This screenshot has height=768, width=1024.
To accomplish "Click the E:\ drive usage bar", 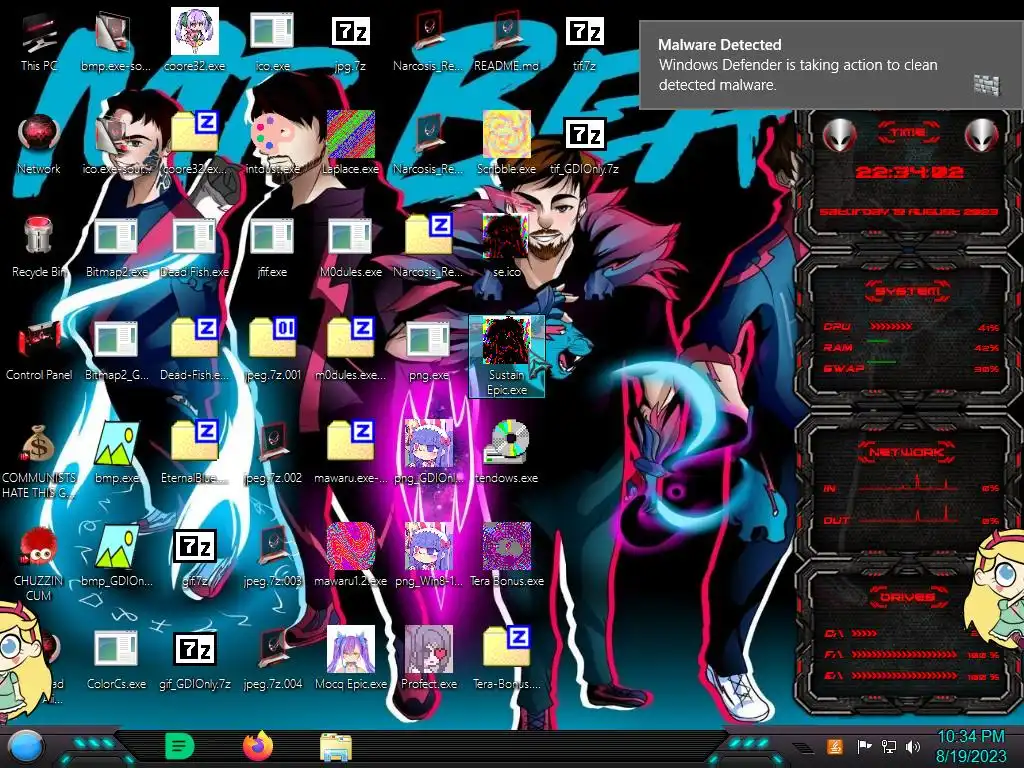I will click(x=904, y=676).
